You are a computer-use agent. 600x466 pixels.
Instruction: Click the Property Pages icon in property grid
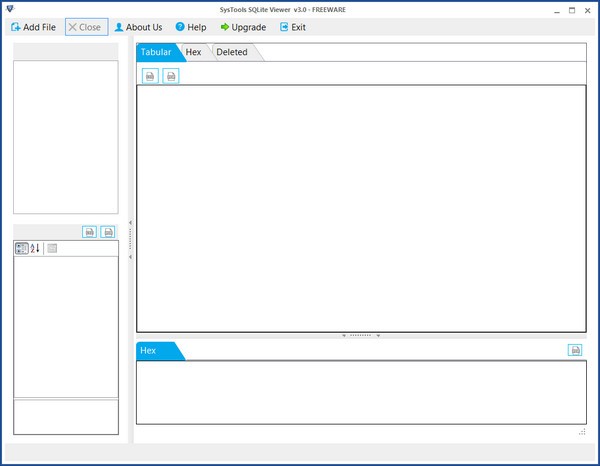[52, 248]
